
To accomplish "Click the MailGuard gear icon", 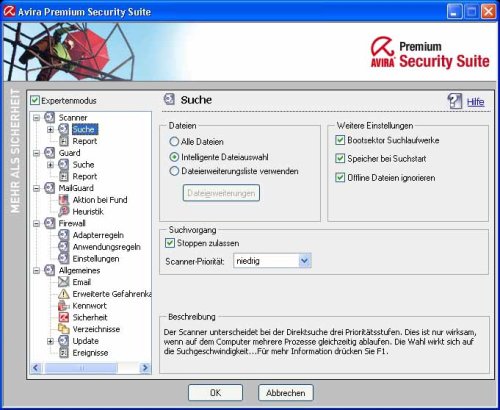I will click(50, 188).
